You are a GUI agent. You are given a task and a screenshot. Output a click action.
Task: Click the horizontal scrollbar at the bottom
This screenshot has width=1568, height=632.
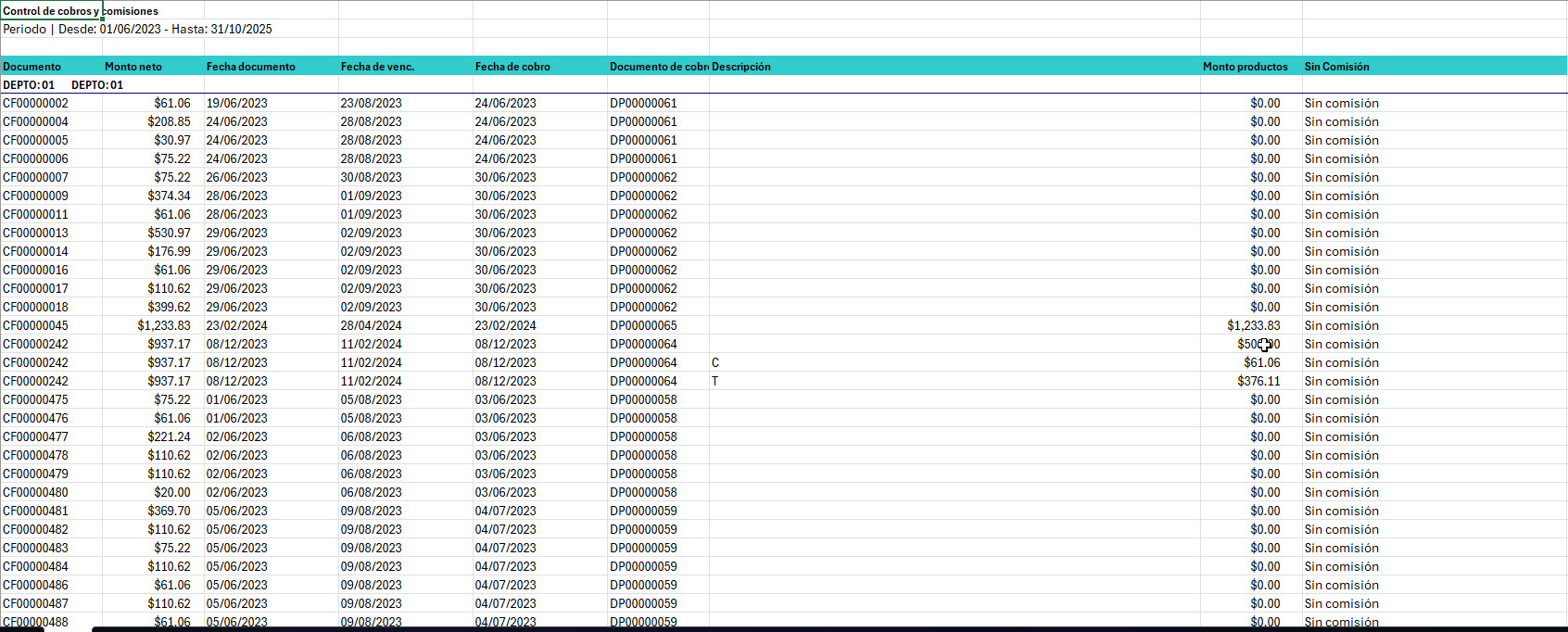[829, 628]
